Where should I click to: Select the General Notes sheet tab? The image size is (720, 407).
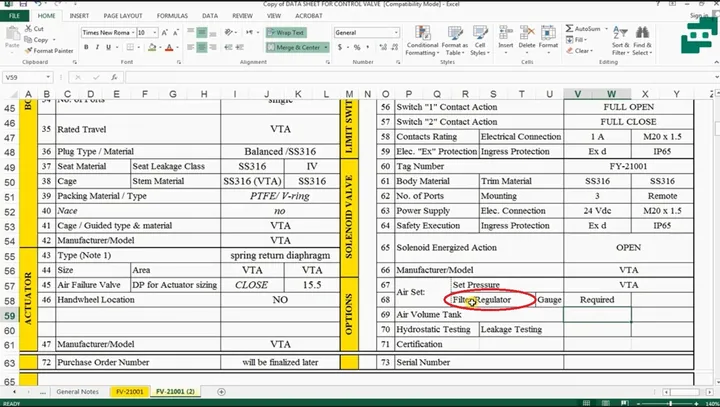(78, 391)
